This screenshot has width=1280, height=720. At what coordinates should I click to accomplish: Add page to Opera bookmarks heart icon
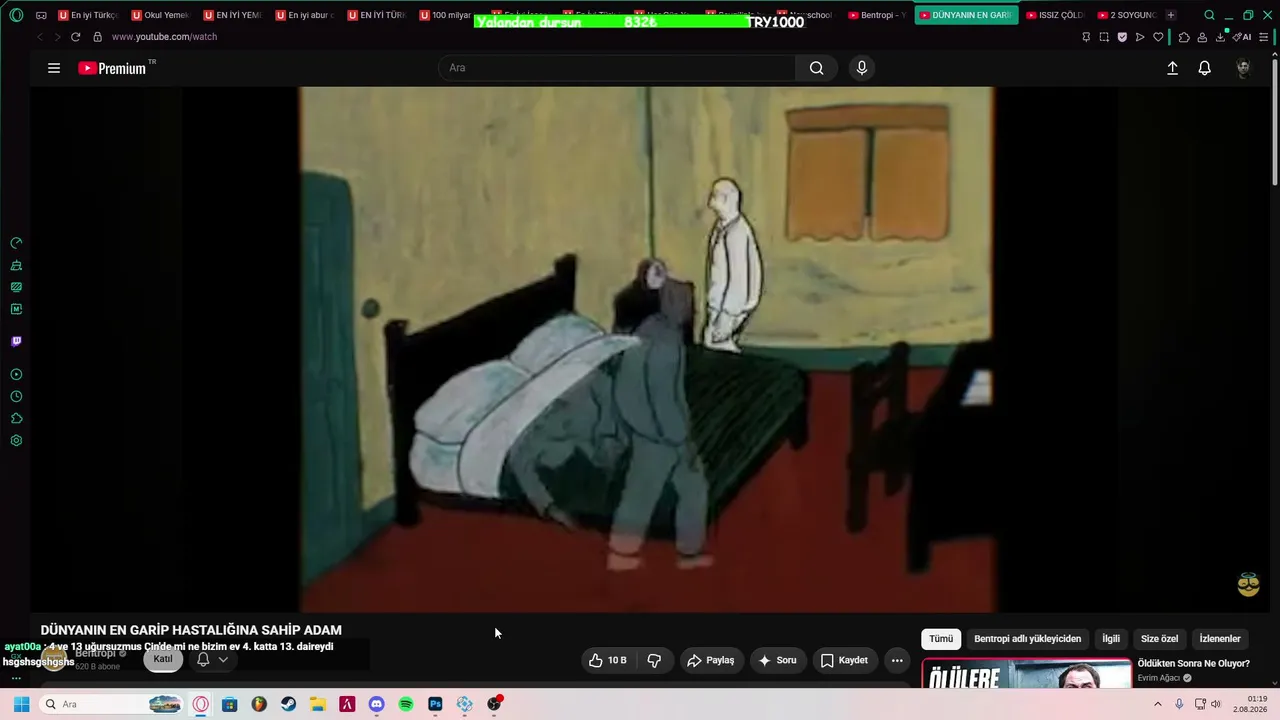1158,37
